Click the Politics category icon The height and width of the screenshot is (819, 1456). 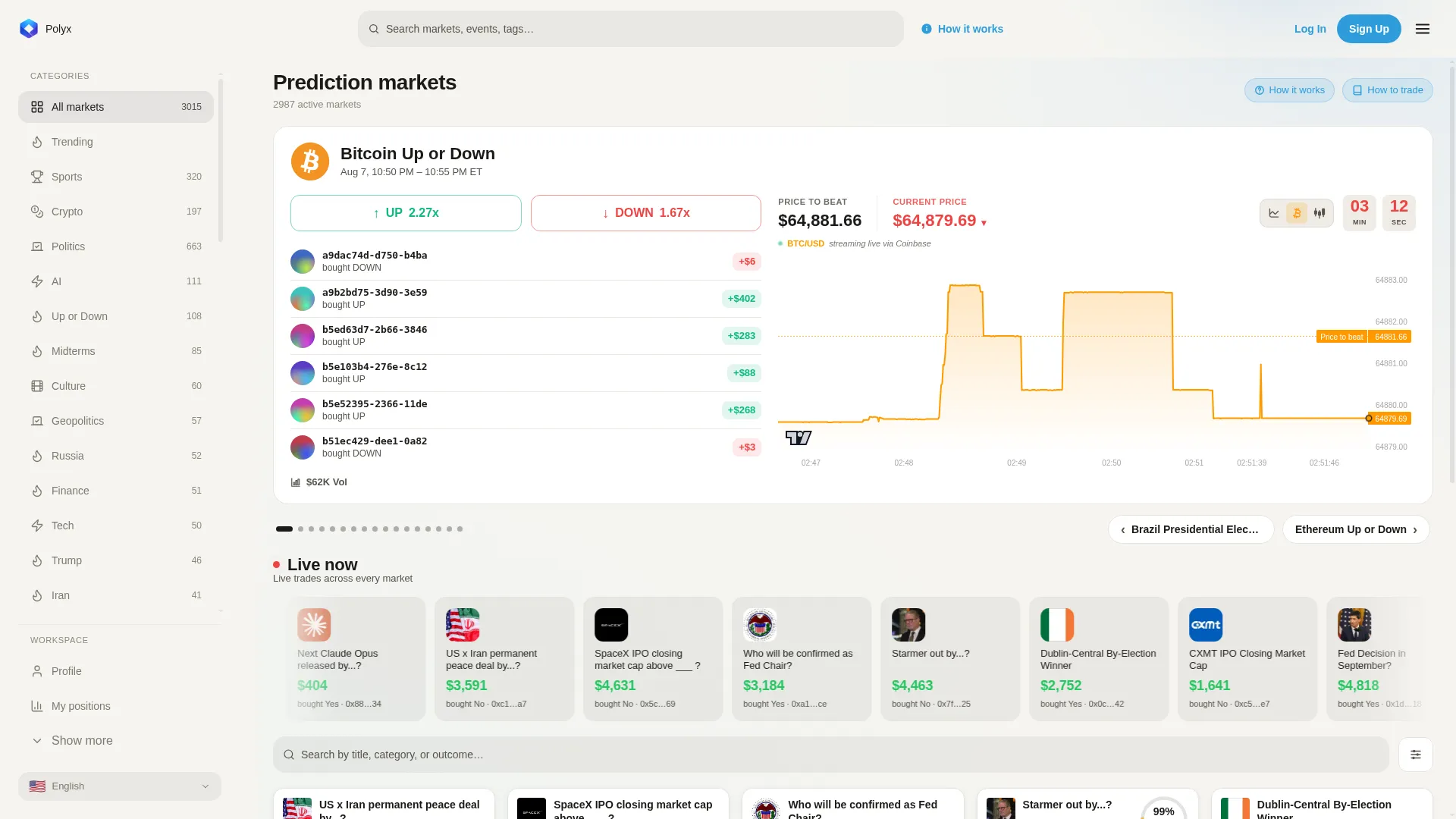coord(37,246)
